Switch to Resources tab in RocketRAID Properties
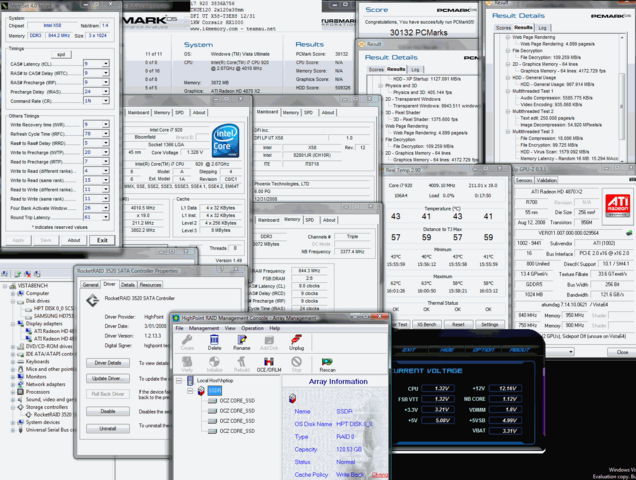 [150, 285]
